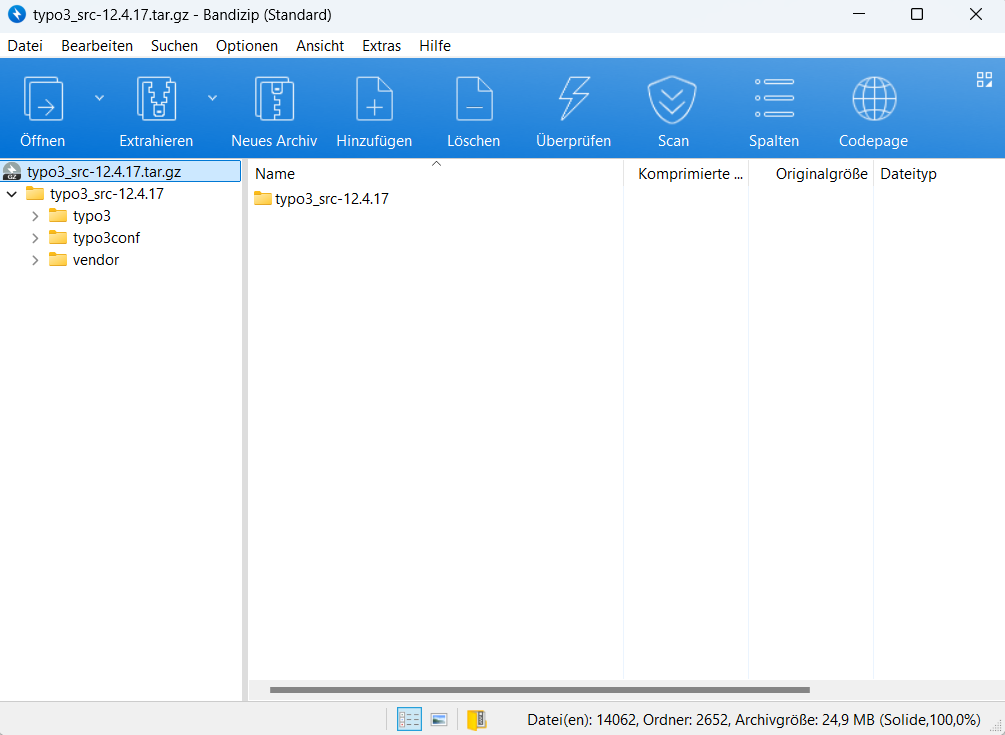Expand the Extrahieren dropdown arrow

(213, 98)
